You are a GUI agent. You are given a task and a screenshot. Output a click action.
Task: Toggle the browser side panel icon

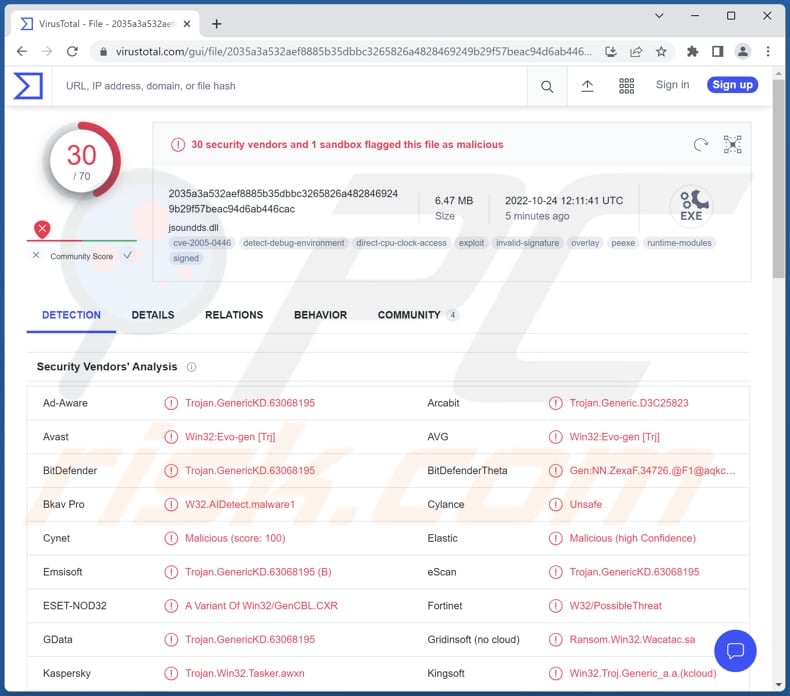[717, 51]
